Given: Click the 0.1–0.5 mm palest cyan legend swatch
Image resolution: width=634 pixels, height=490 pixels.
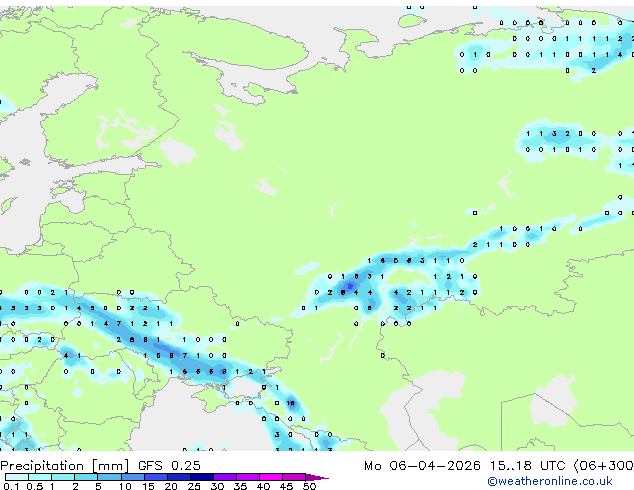Looking at the screenshot, I should 17,477.
